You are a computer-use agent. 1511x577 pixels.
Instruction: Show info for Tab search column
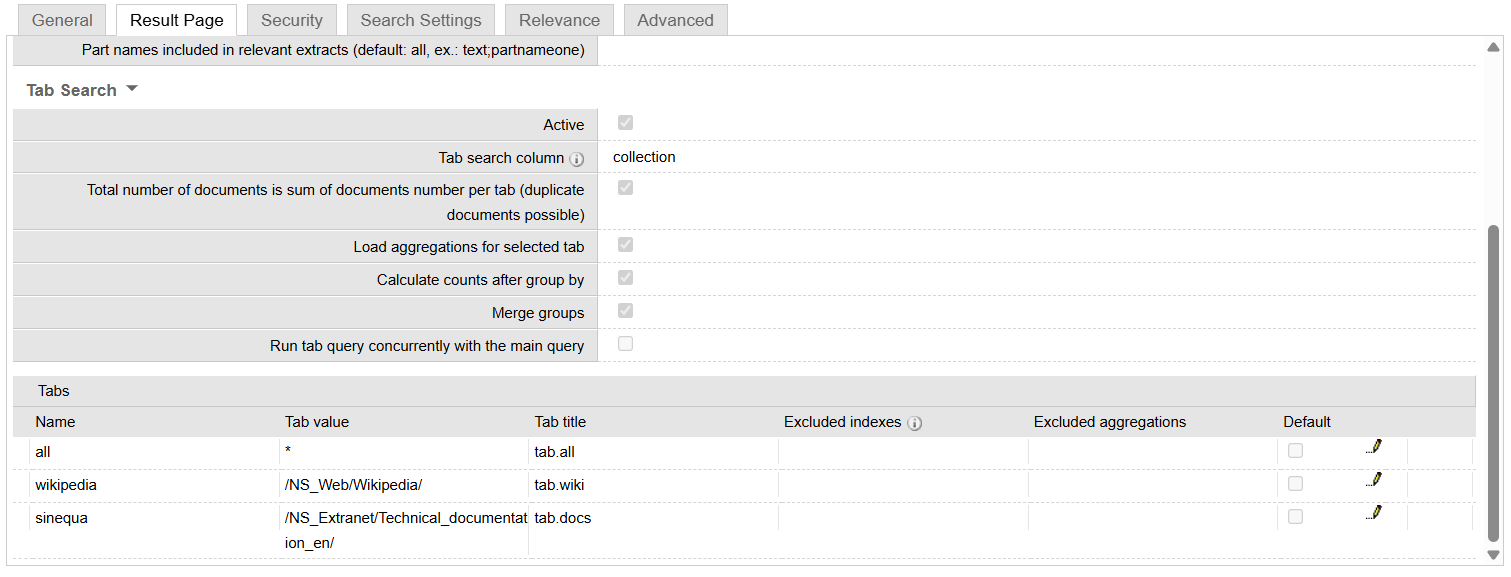[577, 159]
